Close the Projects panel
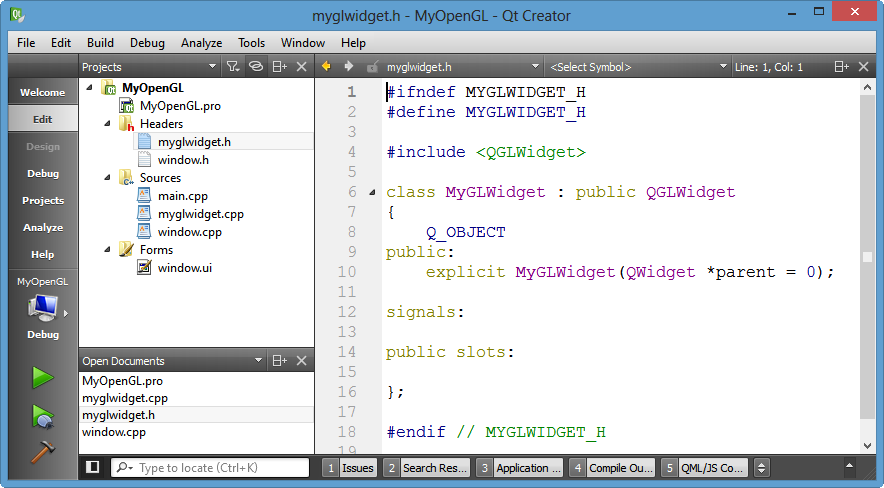Screen dimensions: 884x488 point(302,66)
